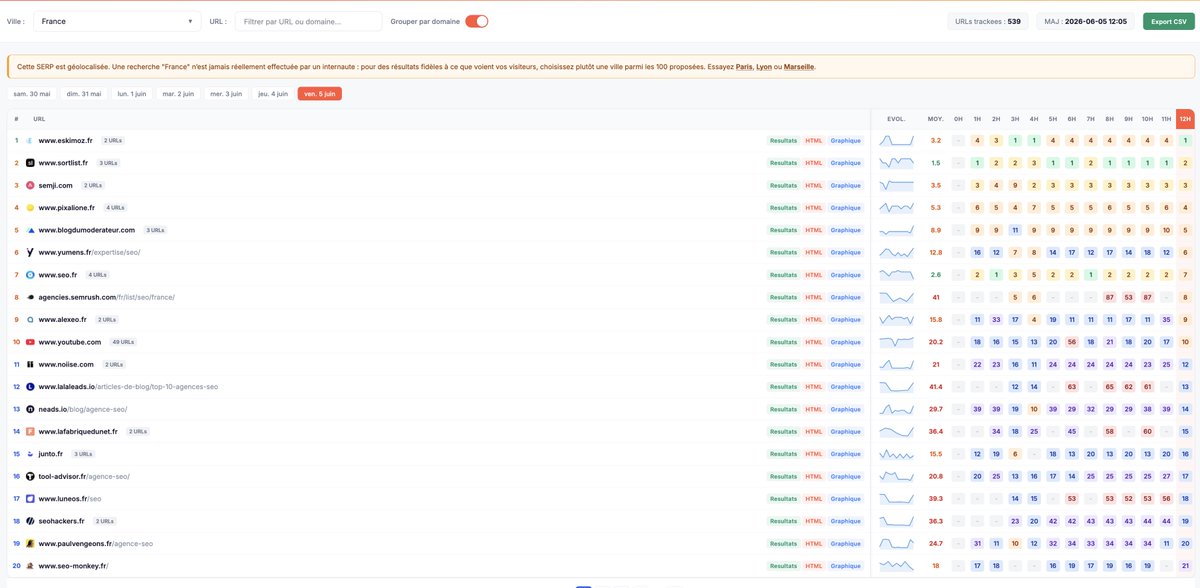Focus the Filtrer par URL ou domaine field
The height and width of the screenshot is (588, 1200).
(x=308, y=21)
